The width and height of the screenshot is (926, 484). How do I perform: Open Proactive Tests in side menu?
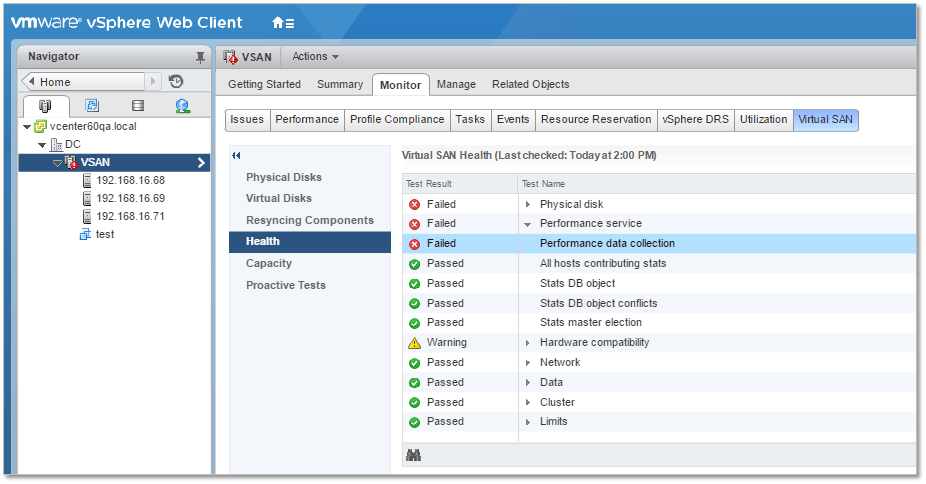pos(286,286)
